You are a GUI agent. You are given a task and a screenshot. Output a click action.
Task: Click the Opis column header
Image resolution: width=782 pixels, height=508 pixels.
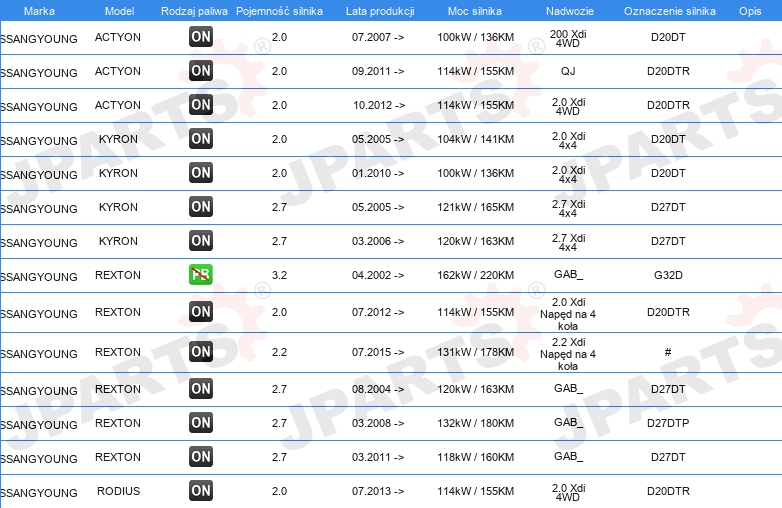(750, 11)
